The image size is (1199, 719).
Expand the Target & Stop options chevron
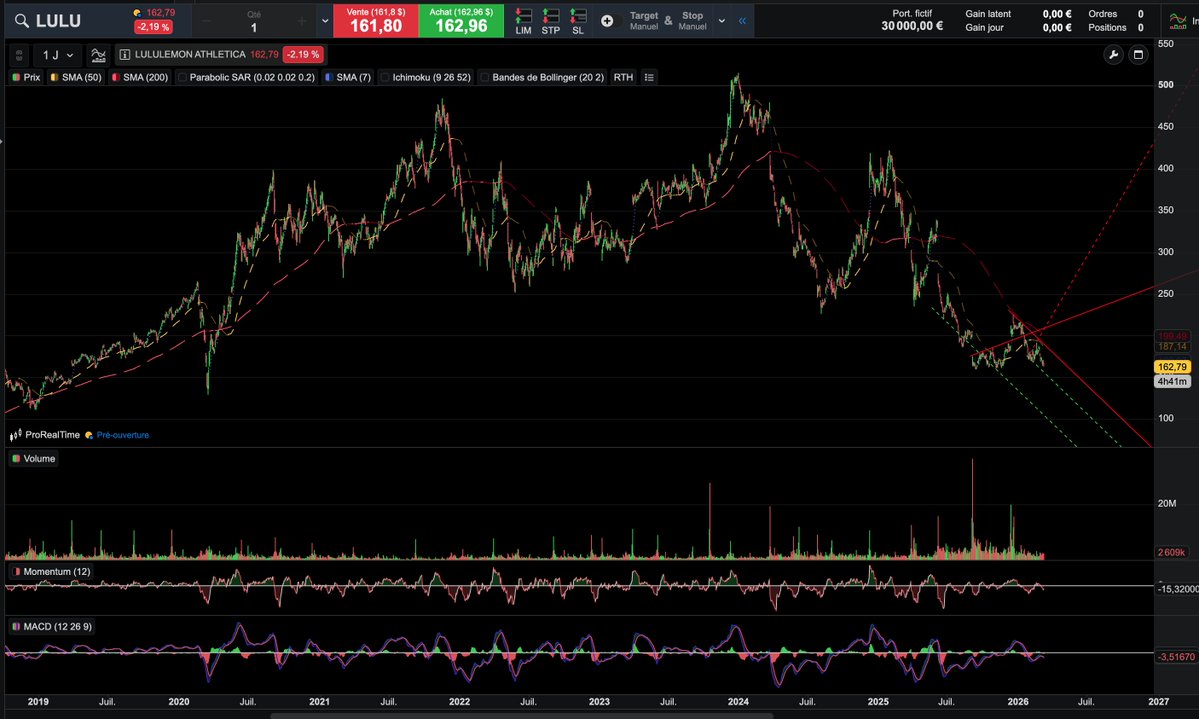point(721,21)
